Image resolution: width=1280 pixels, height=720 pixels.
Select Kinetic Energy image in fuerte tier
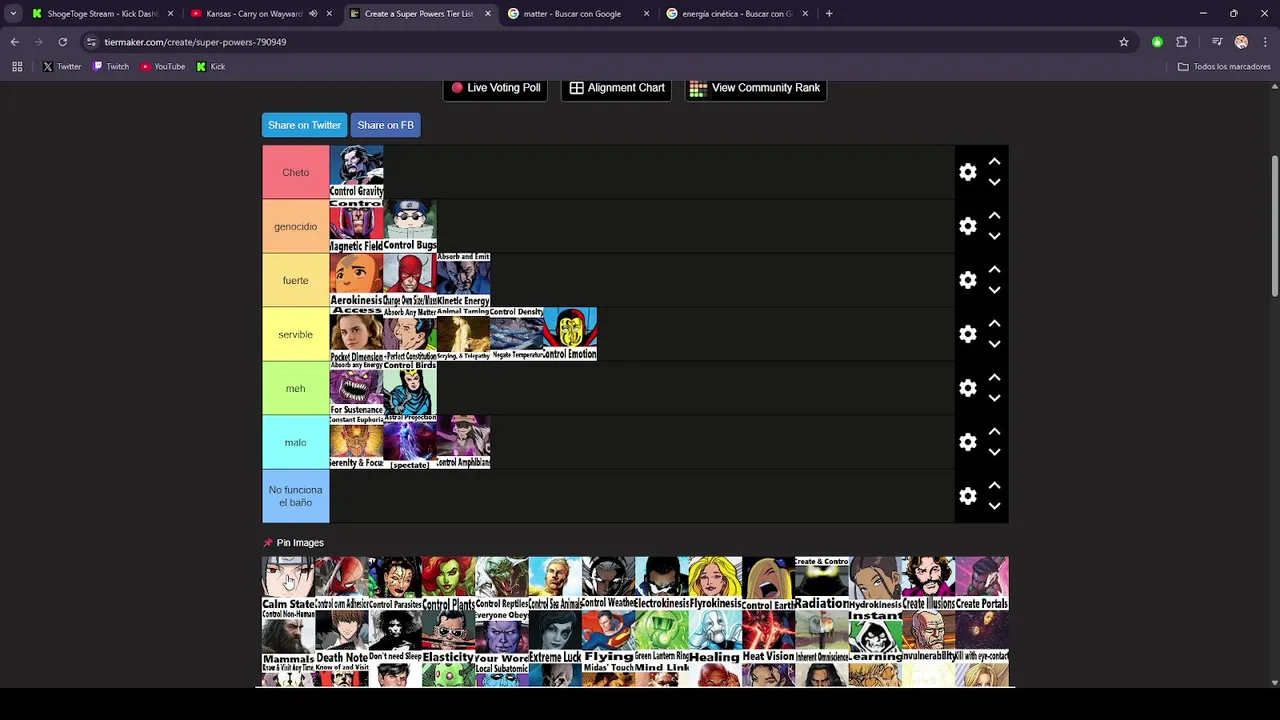coord(463,280)
